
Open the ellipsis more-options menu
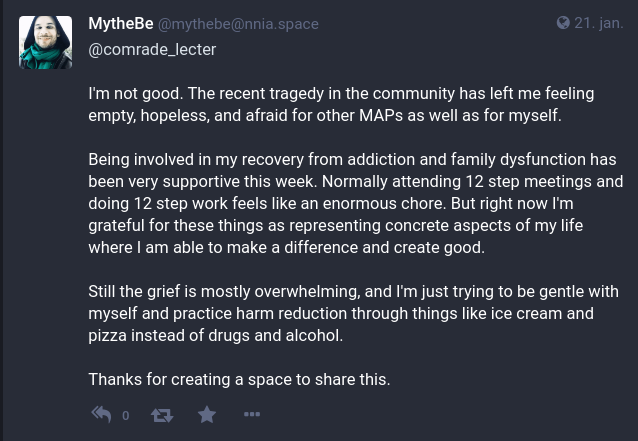(x=252, y=414)
